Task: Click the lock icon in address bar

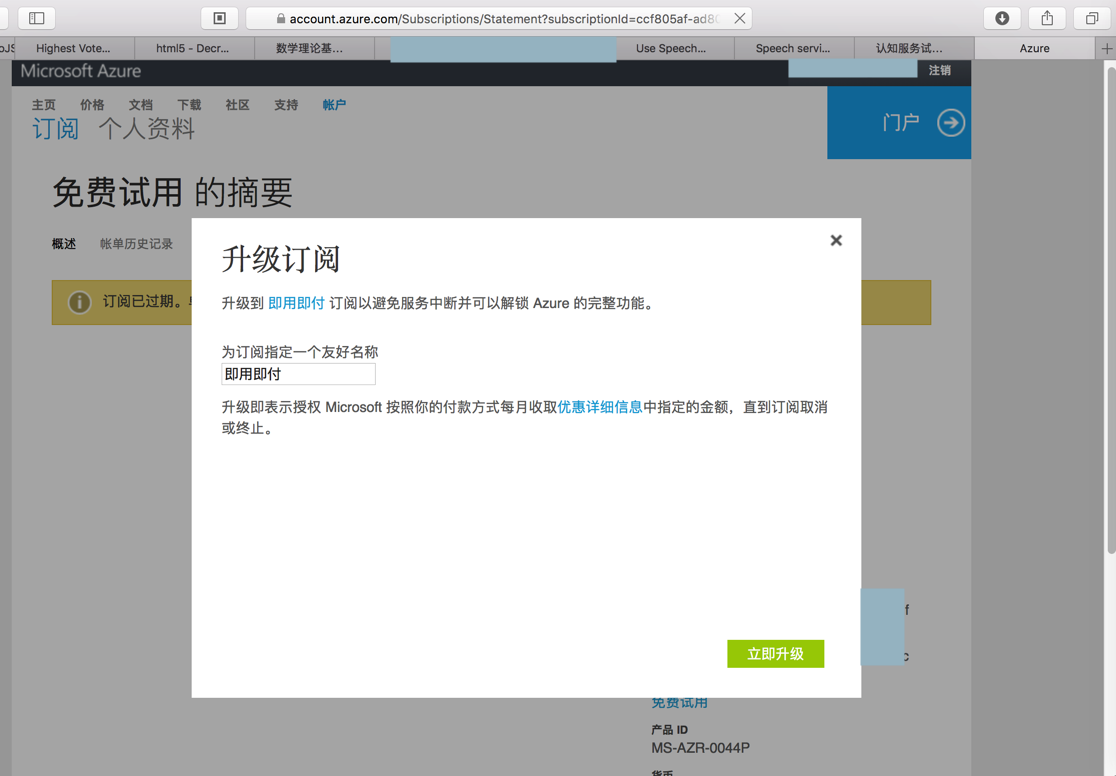Action: (x=280, y=19)
